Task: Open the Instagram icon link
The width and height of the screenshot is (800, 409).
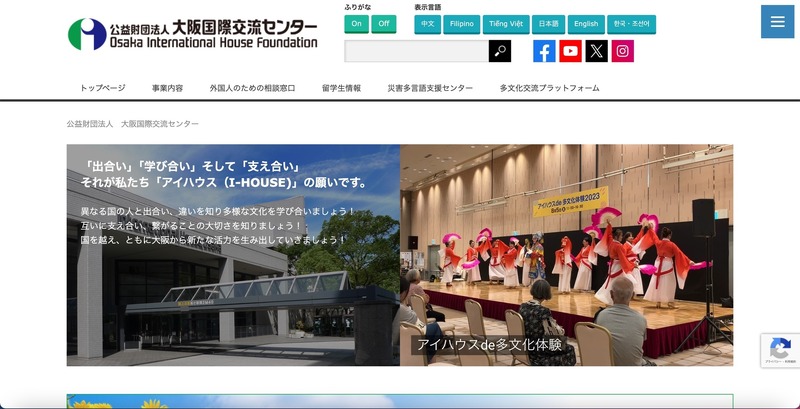Action: [x=623, y=51]
